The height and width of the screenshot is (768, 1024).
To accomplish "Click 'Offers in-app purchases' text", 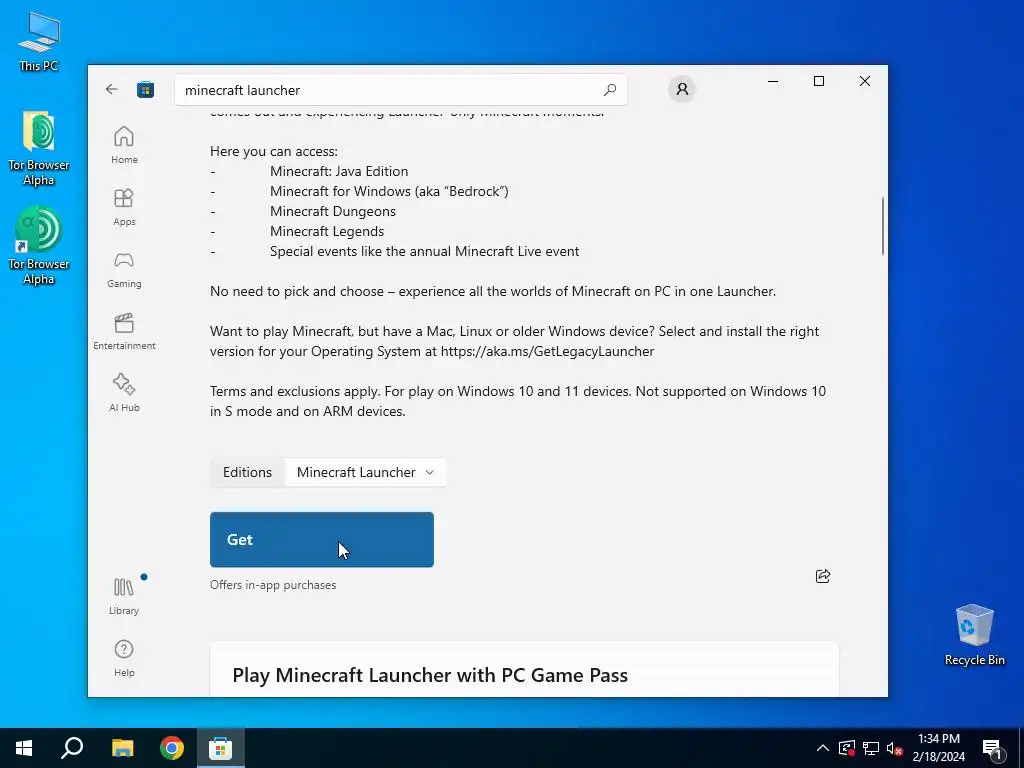I will (x=273, y=584).
